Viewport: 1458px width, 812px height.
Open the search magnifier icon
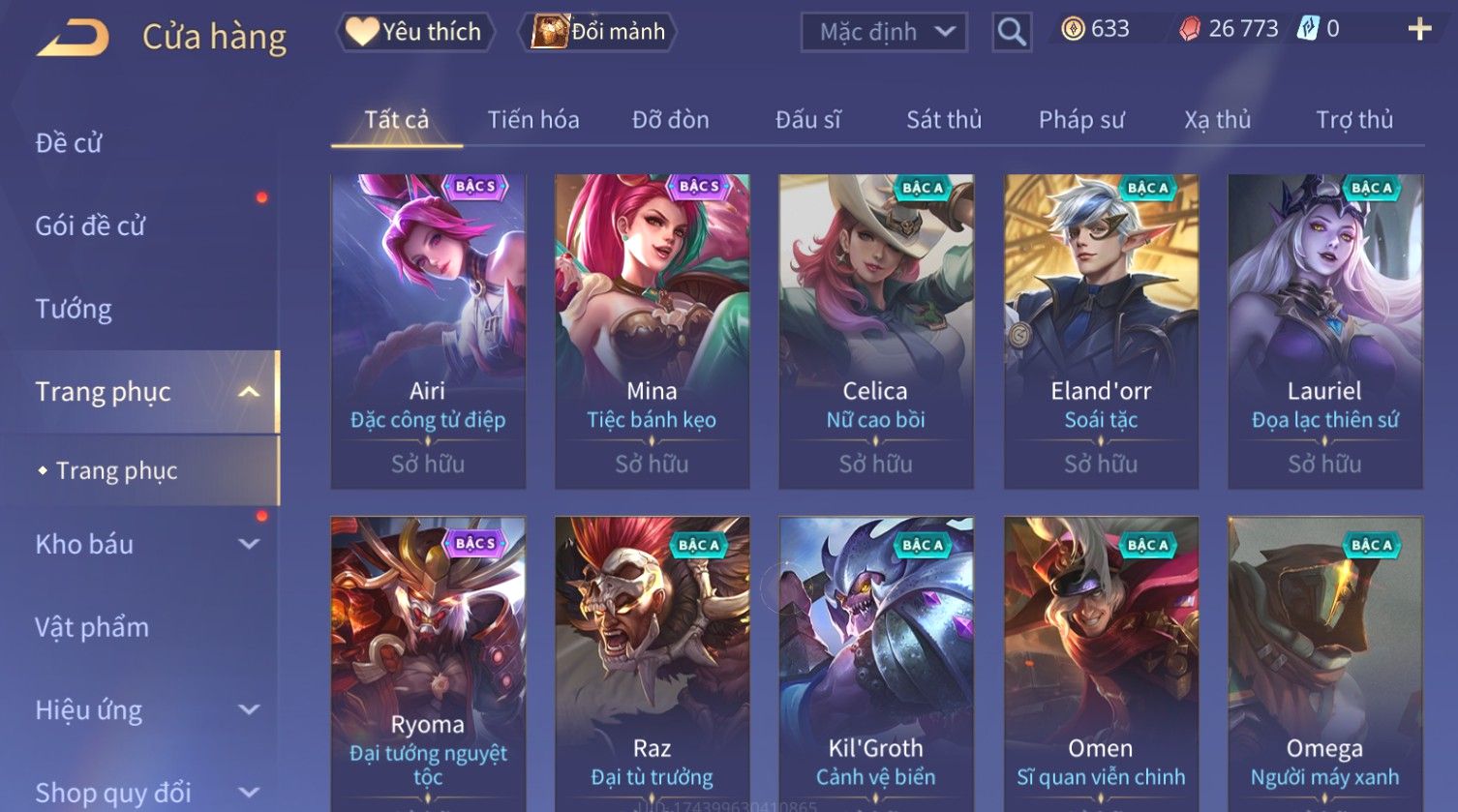1012,32
